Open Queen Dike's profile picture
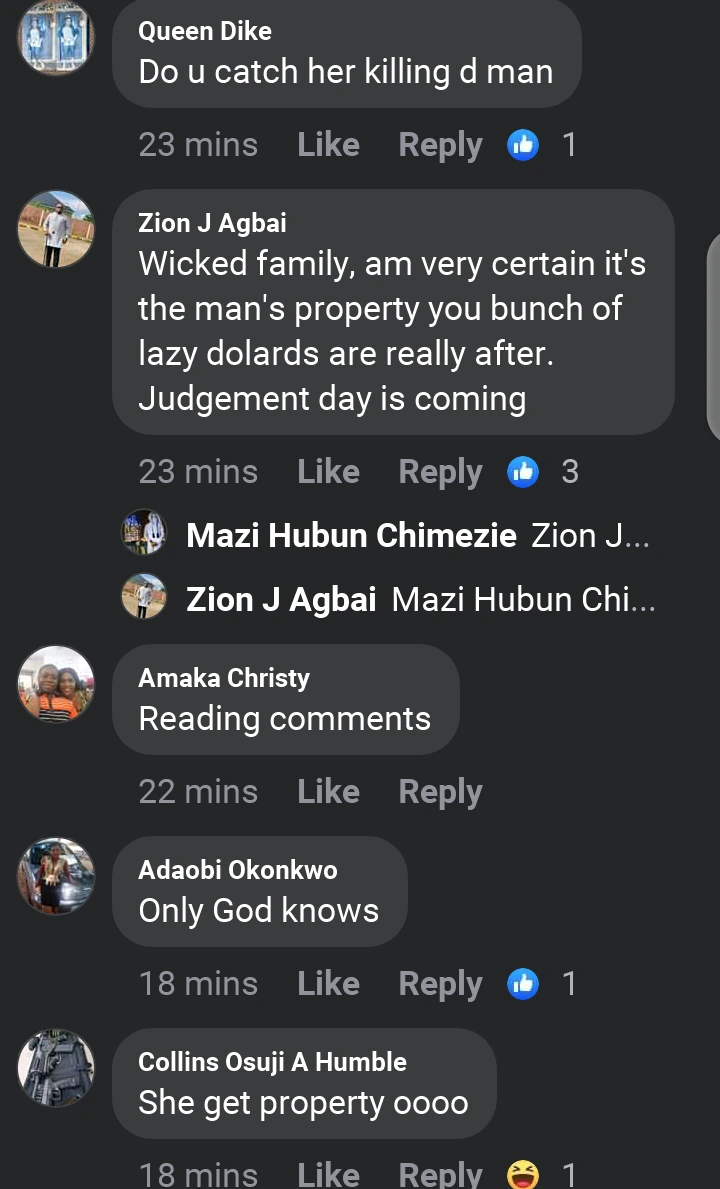 56,37
